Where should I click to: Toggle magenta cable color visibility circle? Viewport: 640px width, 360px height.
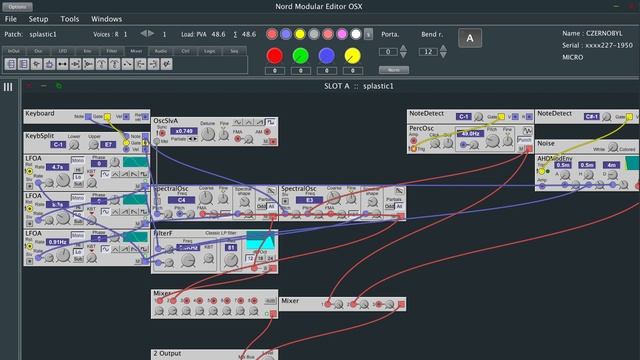342,34
